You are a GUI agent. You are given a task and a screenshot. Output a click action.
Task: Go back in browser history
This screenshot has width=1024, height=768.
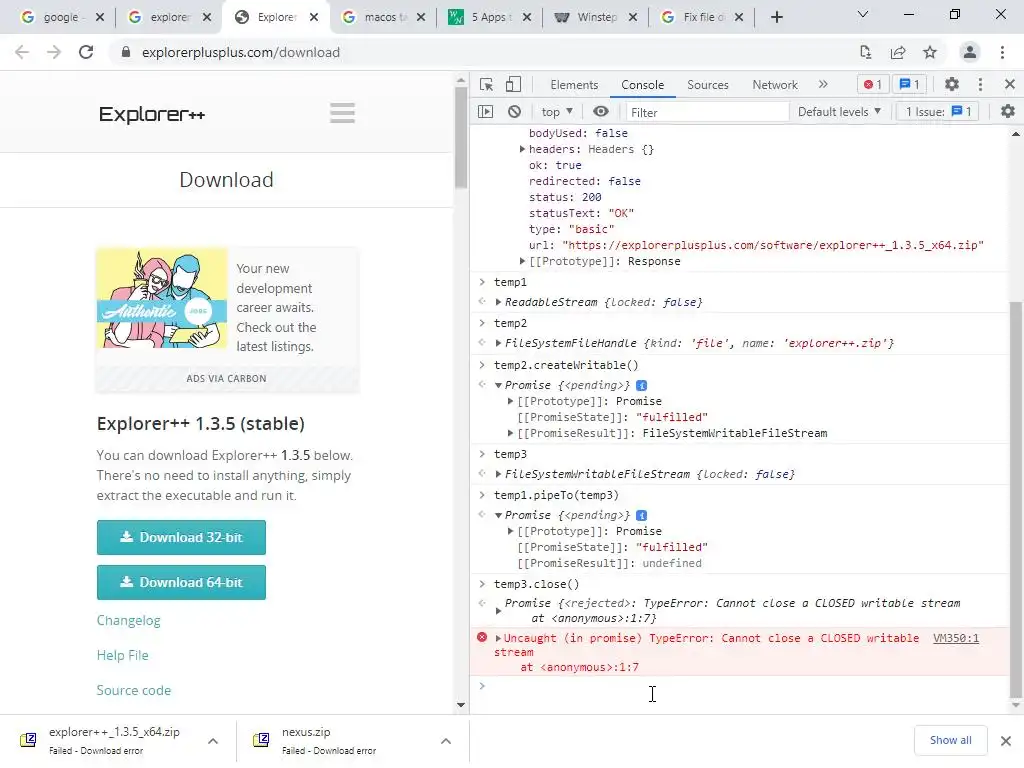[x=22, y=52]
